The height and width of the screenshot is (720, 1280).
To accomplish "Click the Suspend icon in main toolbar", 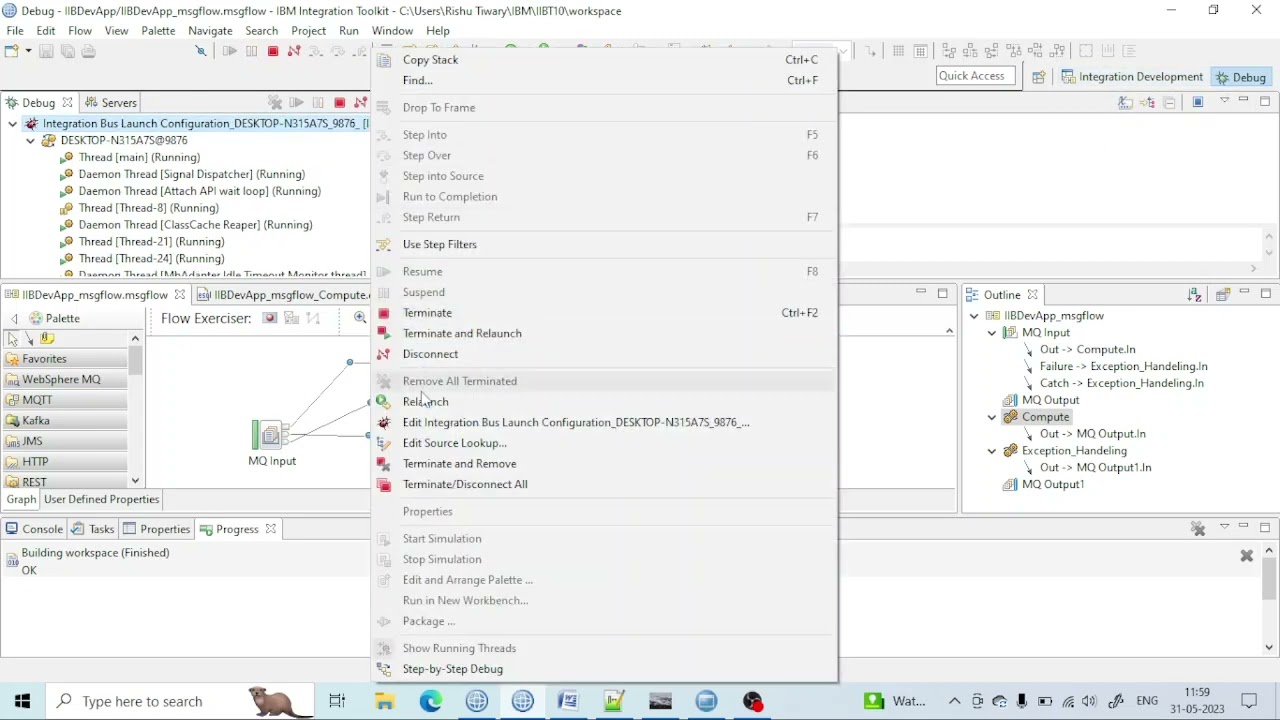I will click(x=251, y=52).
